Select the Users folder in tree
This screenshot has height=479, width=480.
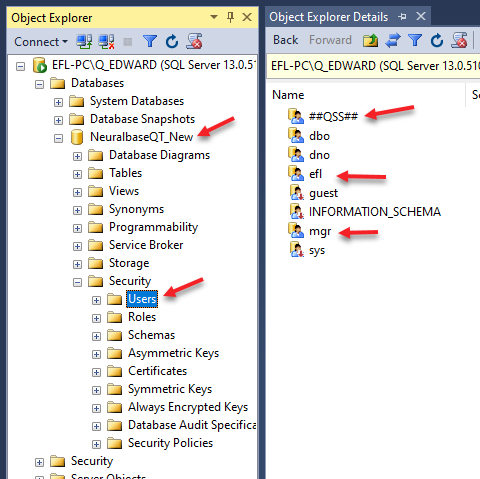coord(142,299)
